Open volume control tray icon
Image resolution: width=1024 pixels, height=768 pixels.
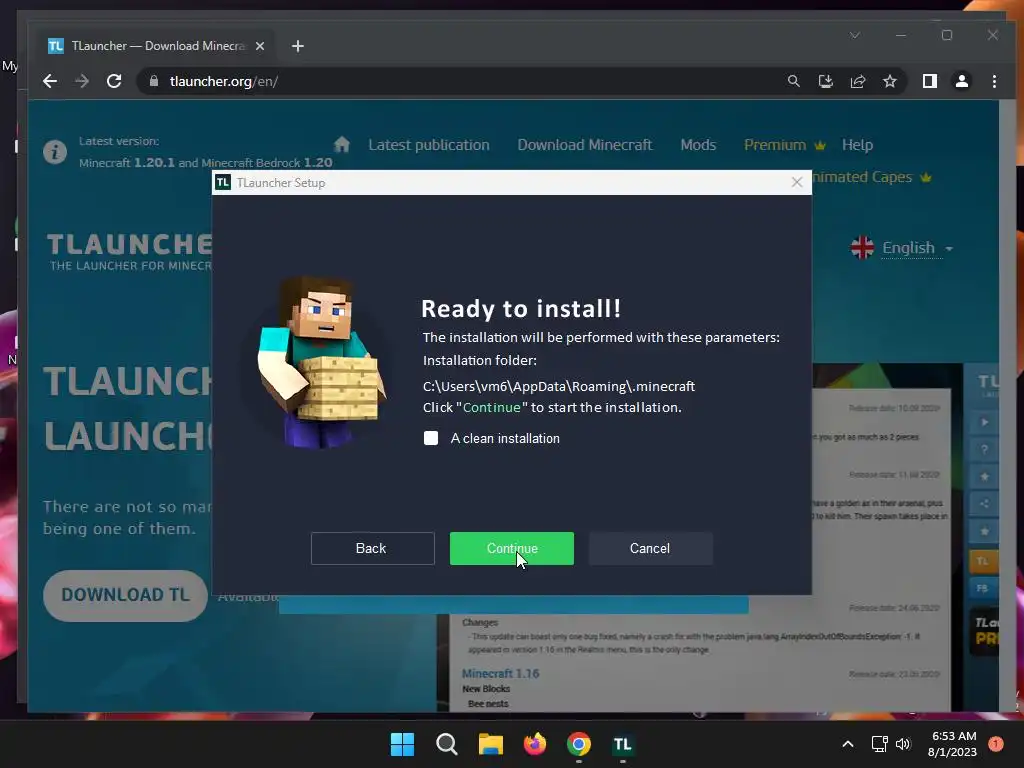[903, 744]
